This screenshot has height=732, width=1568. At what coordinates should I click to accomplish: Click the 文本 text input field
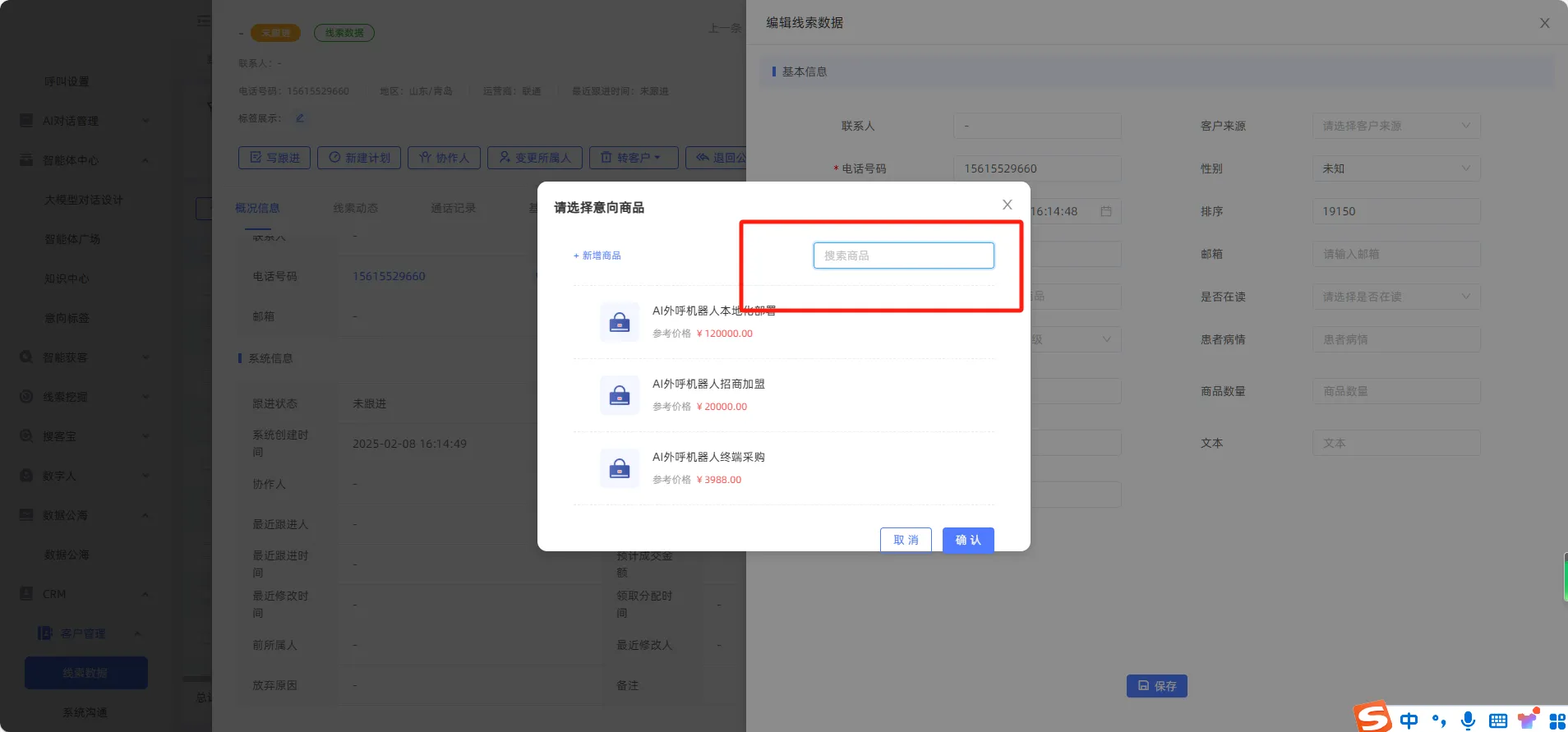[1396, 443]
